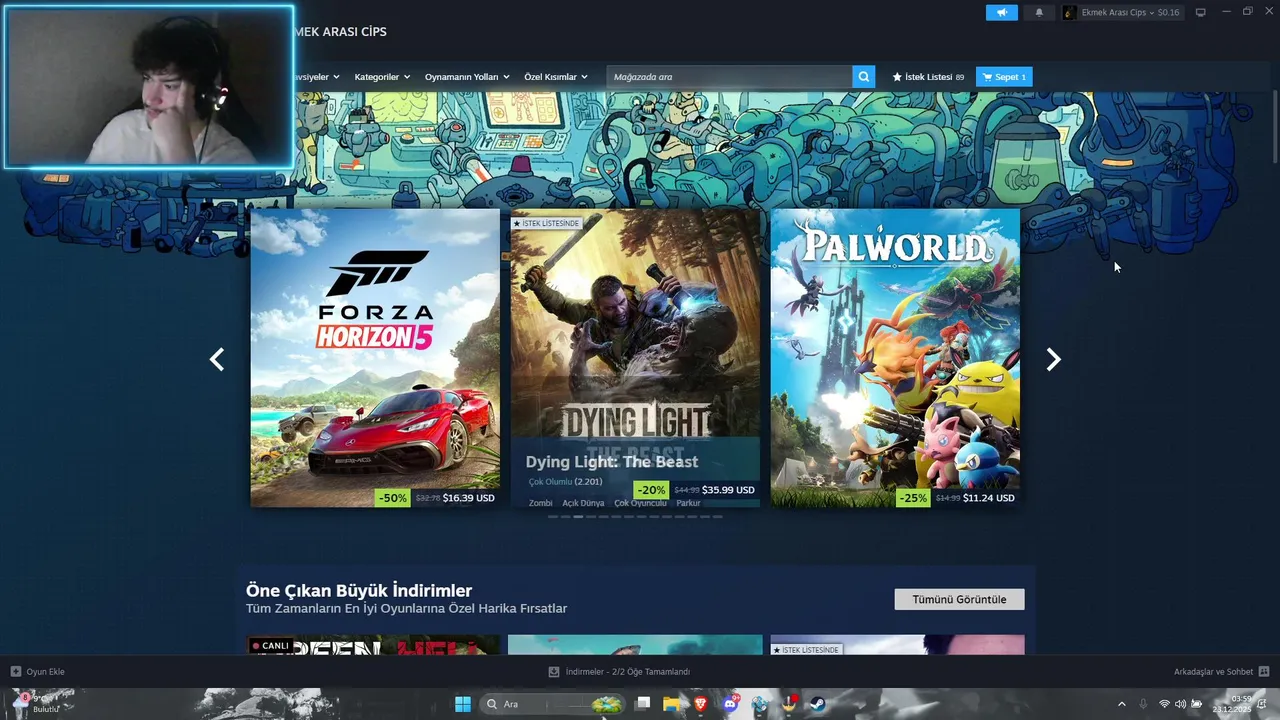This screenshot has width=1280, height=720.
Task: Click the $35.99 USD Dying Light price
Action: pos(728,490)
